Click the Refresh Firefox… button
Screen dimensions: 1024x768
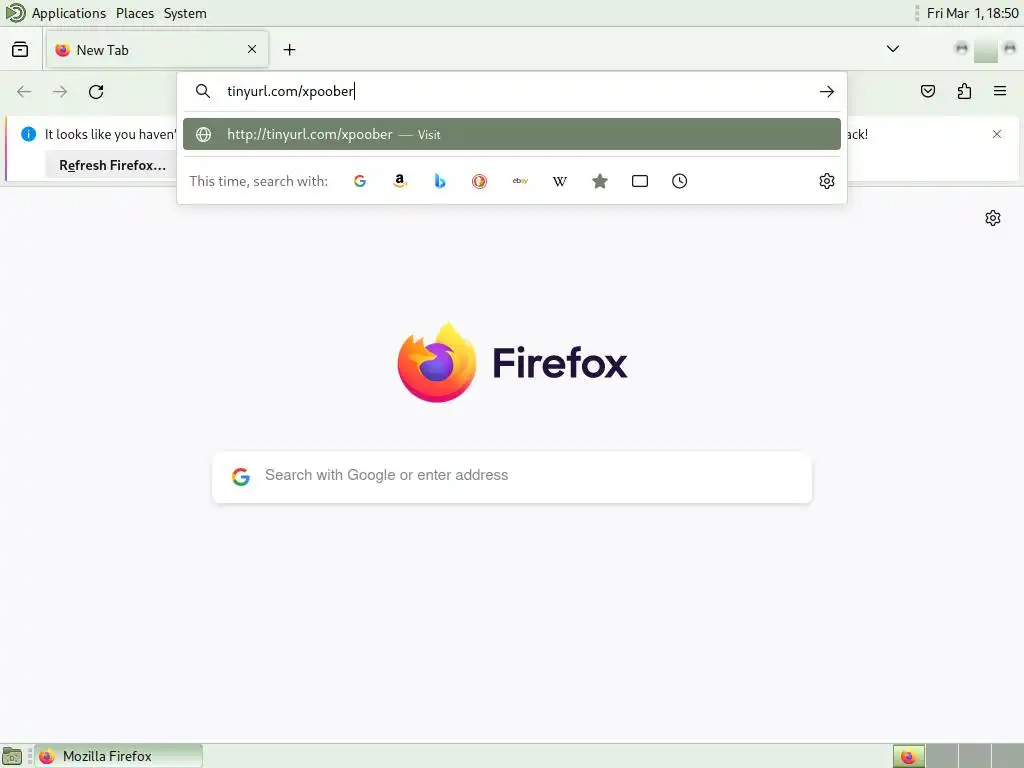[112, 165]
